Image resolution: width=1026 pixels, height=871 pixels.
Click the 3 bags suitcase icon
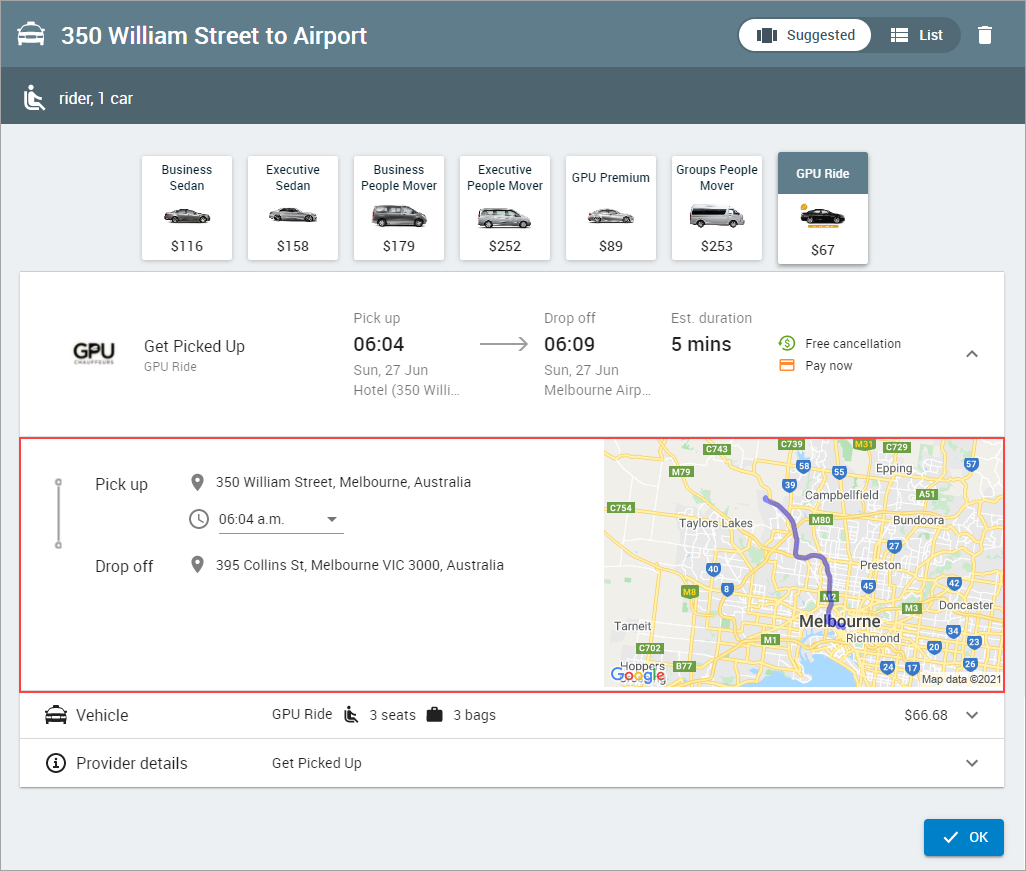click(434, 715)
